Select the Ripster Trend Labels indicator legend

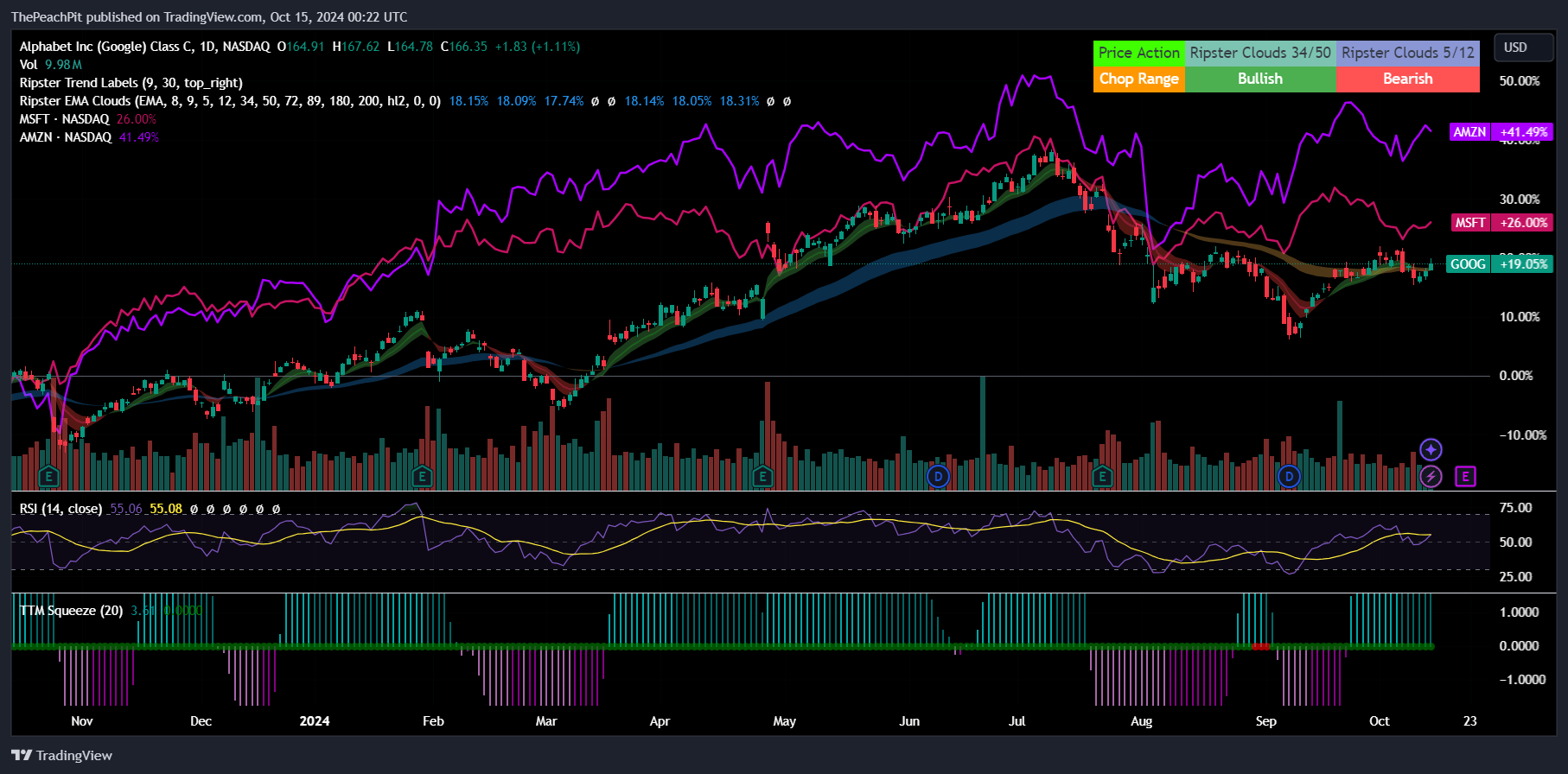131,83
